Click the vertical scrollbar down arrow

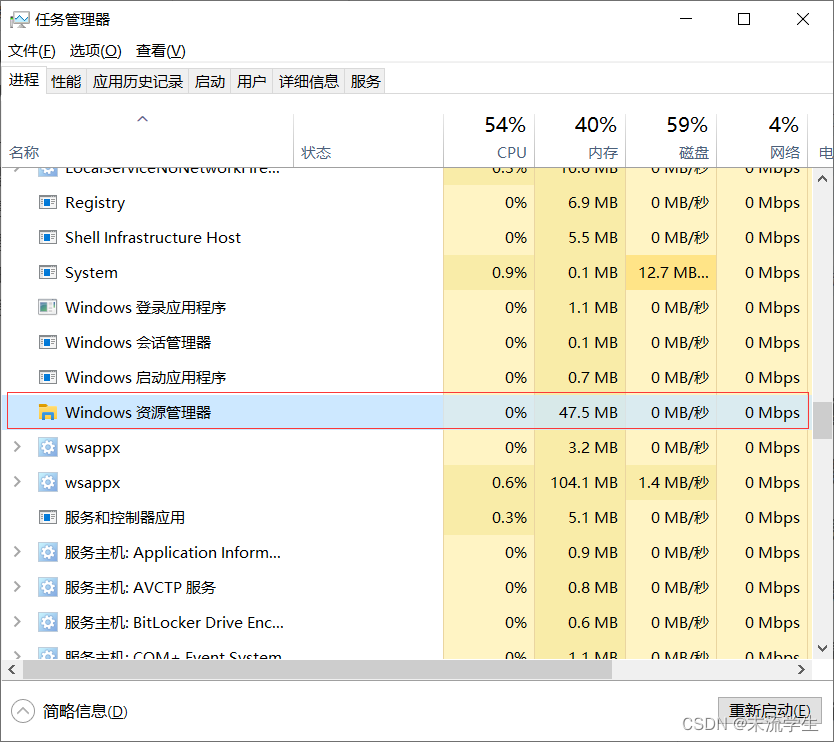coord(822,648)
